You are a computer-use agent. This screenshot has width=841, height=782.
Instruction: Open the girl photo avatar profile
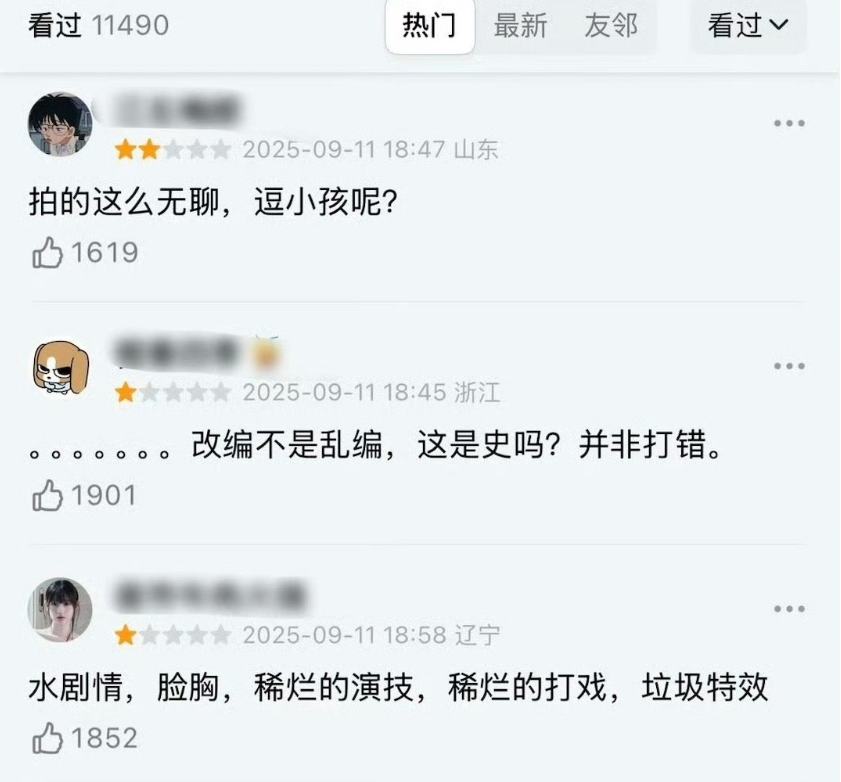(x=60, y=610)
